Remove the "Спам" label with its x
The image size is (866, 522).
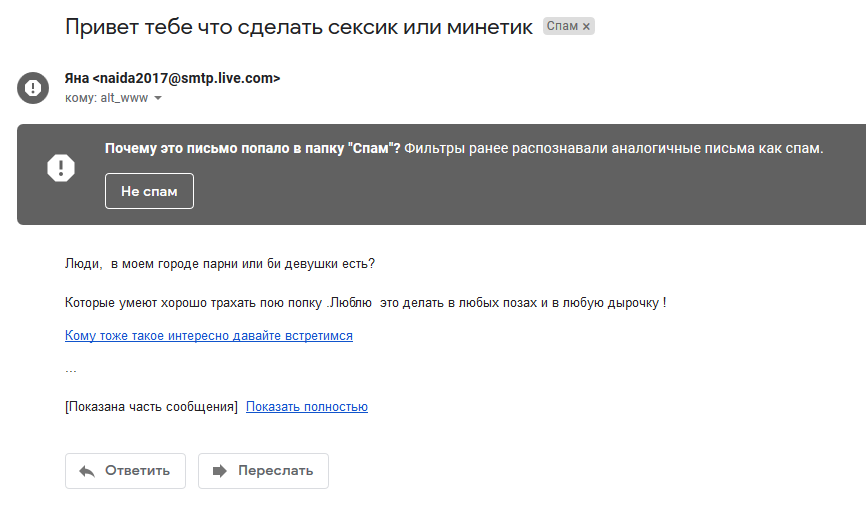587,26
